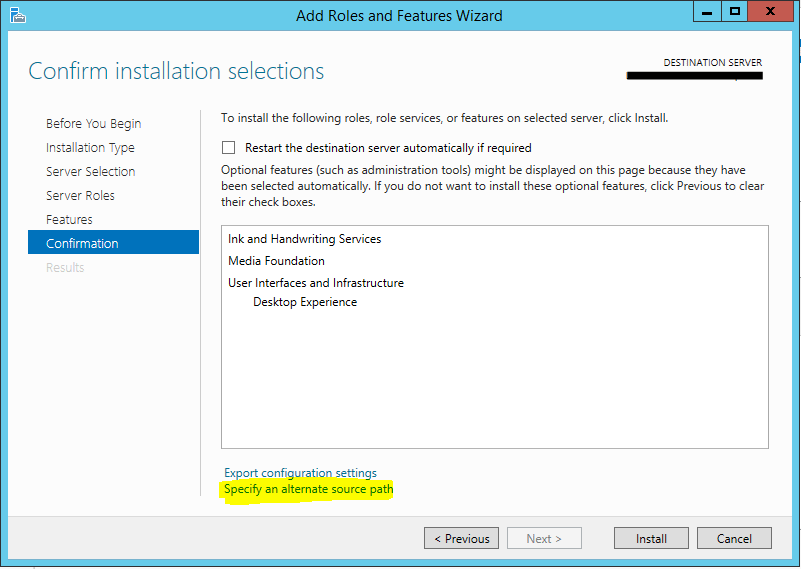Screen dimensions: 801x569
Task: Click Specify an alternate source path
Action: coord(308,490)
